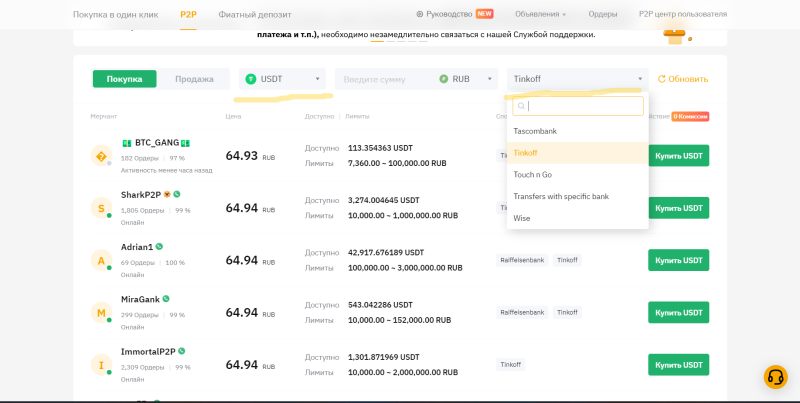Click the support headset chat icon
800x403 pixels.
(x=775, y=376)
